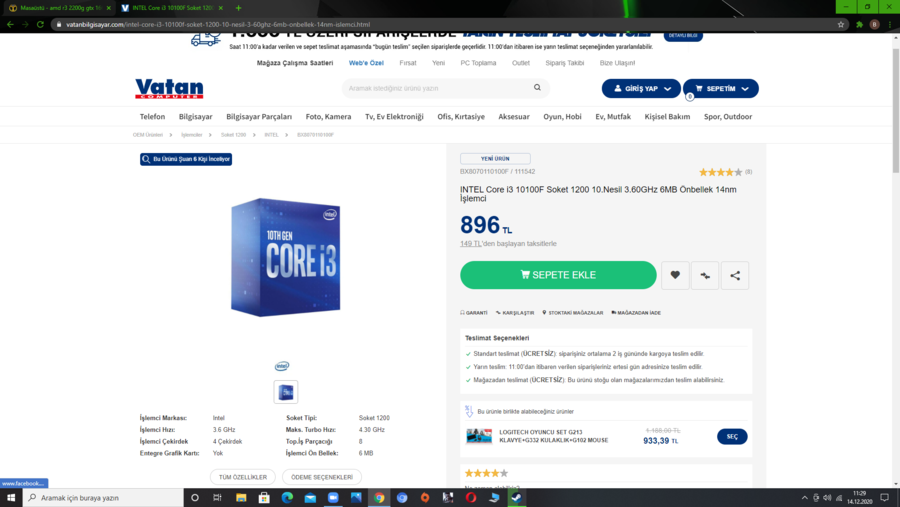This screenshot has width=900, height=507.
Task: Open Microsoft Store from taskbar
Action: tap(264, 497)
